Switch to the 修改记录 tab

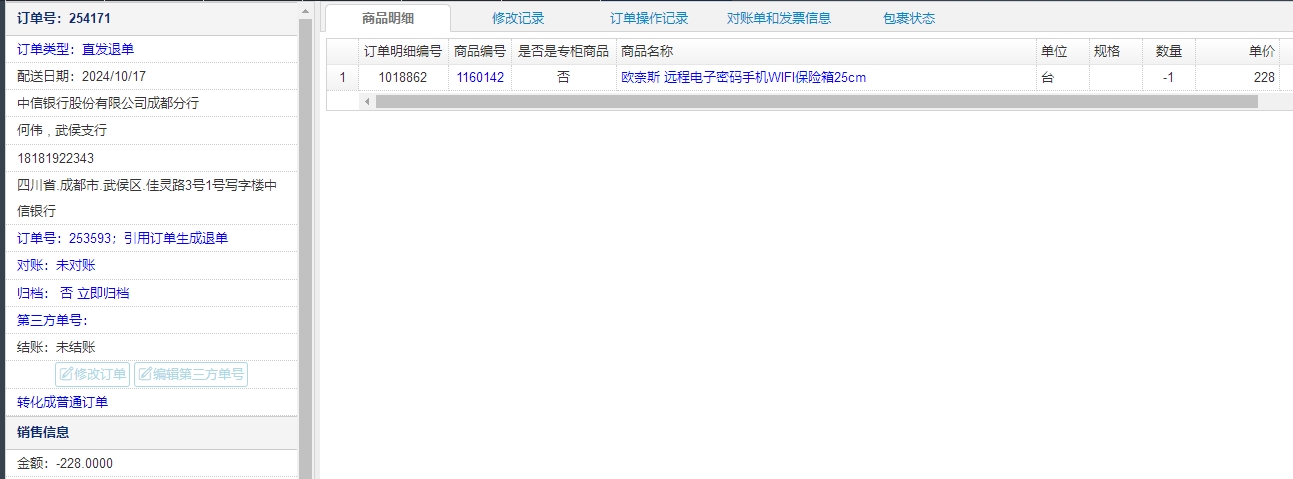tap(518, 18)
